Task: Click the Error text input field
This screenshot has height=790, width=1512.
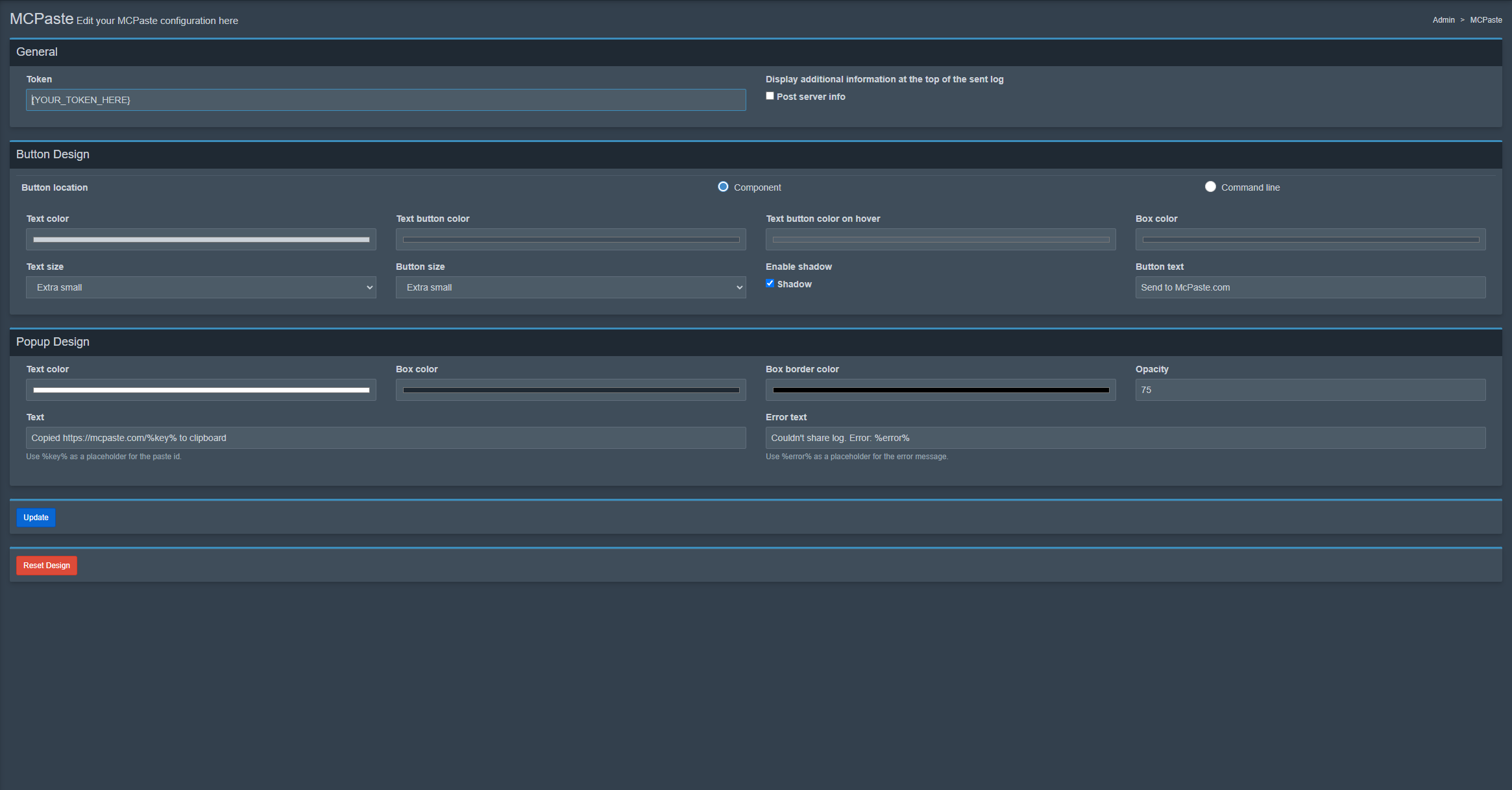Action: point(1125,437)
